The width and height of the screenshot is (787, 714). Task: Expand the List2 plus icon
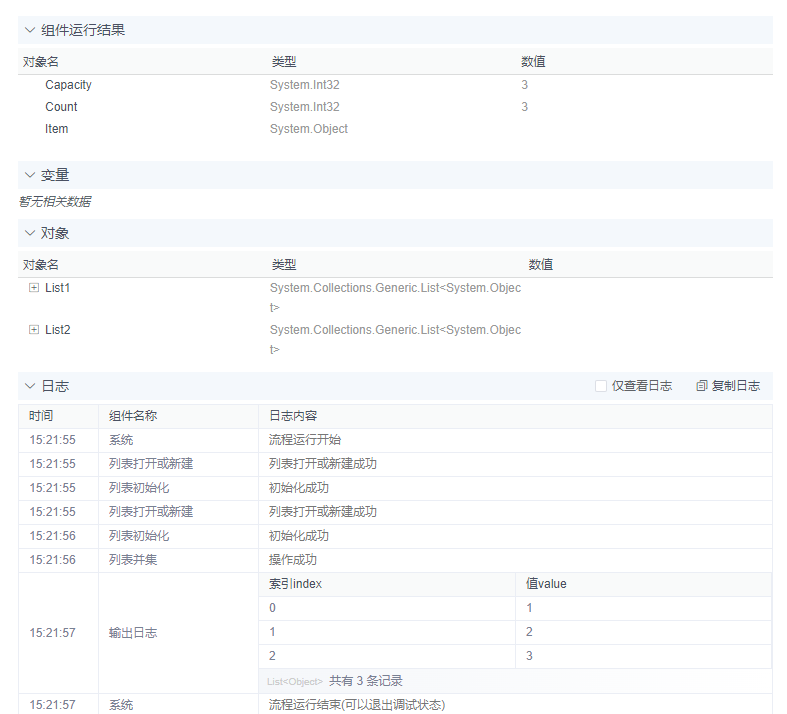click(34, 330)
